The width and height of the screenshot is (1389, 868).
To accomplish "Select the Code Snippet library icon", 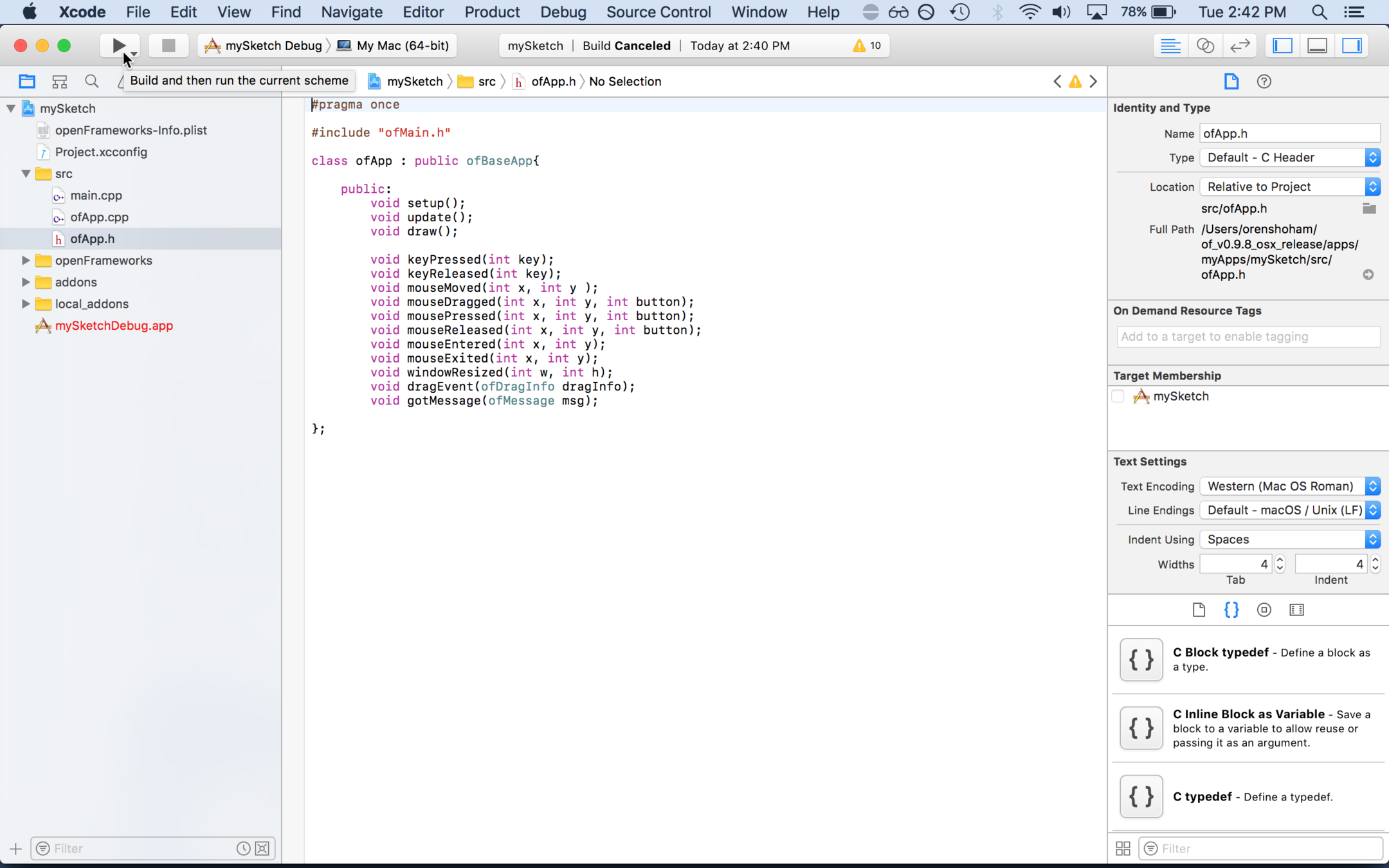I will point(1231,610).
